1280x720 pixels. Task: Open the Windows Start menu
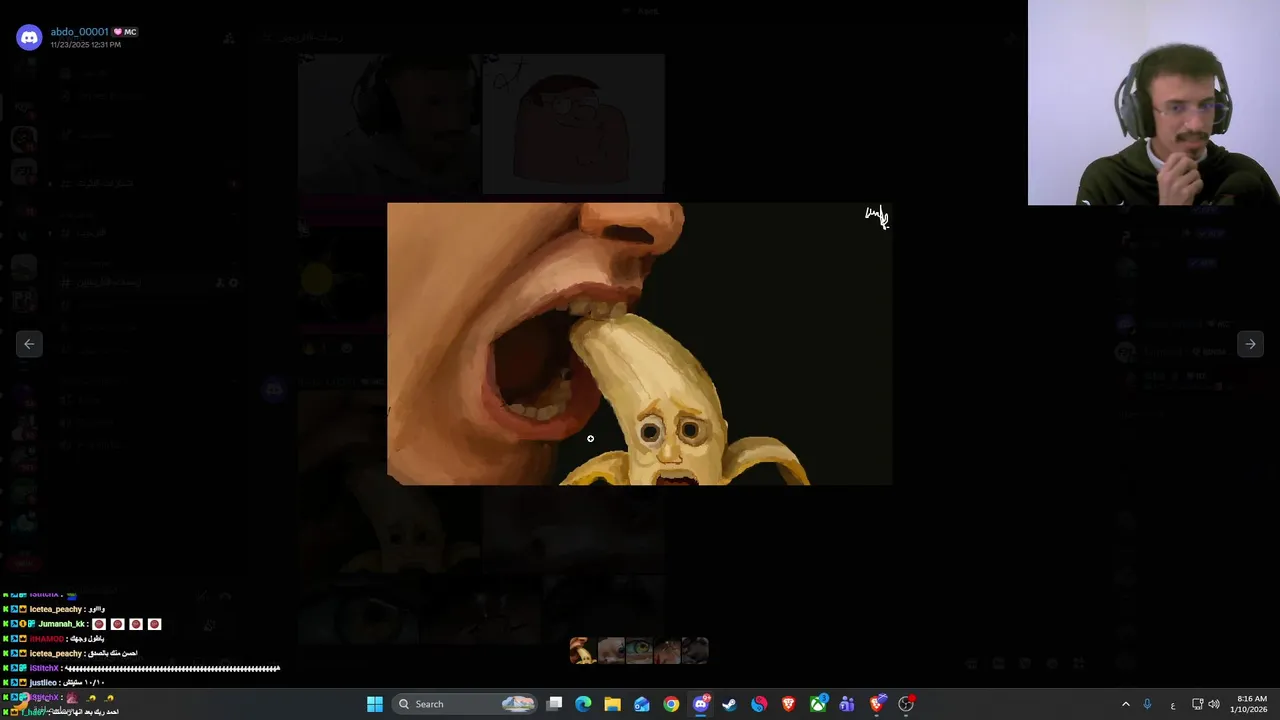(375, 704)
